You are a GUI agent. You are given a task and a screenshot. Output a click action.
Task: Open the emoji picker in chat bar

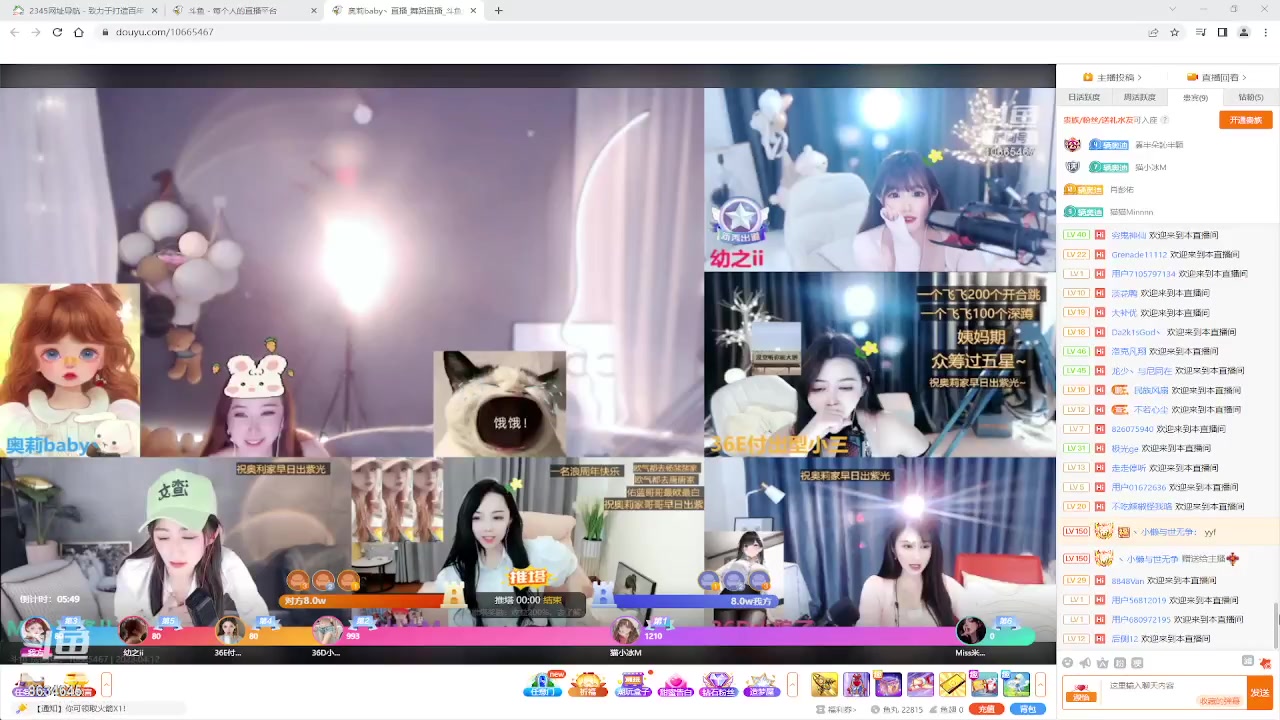click(1068, 662)
